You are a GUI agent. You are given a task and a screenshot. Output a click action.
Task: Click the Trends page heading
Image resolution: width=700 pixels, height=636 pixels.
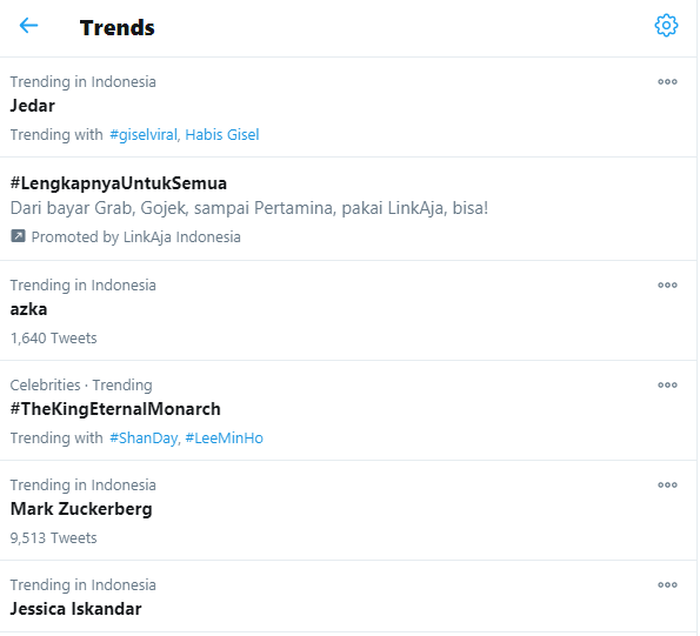117,27
